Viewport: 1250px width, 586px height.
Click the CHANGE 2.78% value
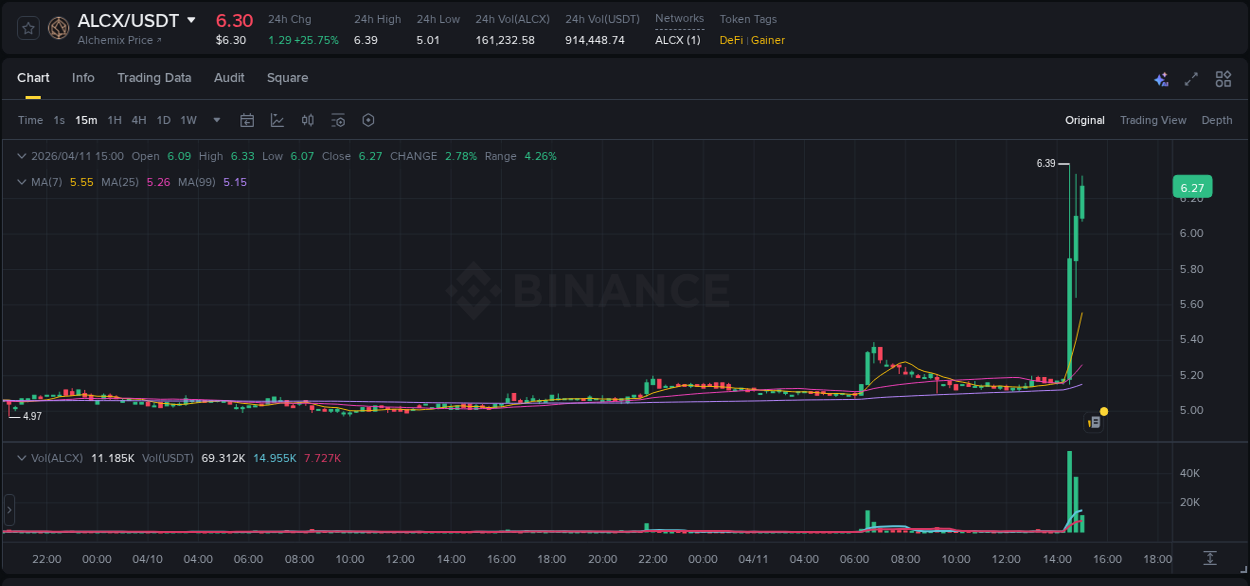tap(461, 156)
